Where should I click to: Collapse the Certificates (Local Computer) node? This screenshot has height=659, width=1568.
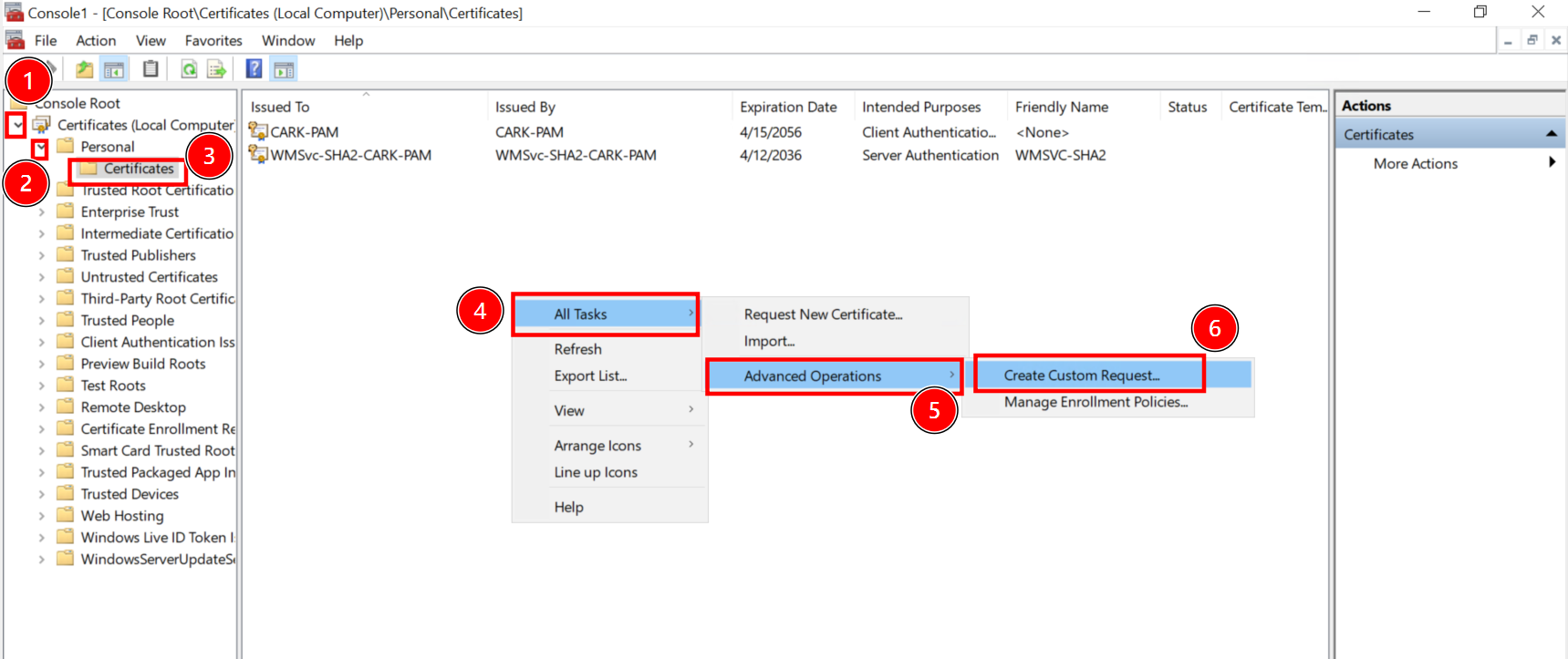(x=17, y=125)
